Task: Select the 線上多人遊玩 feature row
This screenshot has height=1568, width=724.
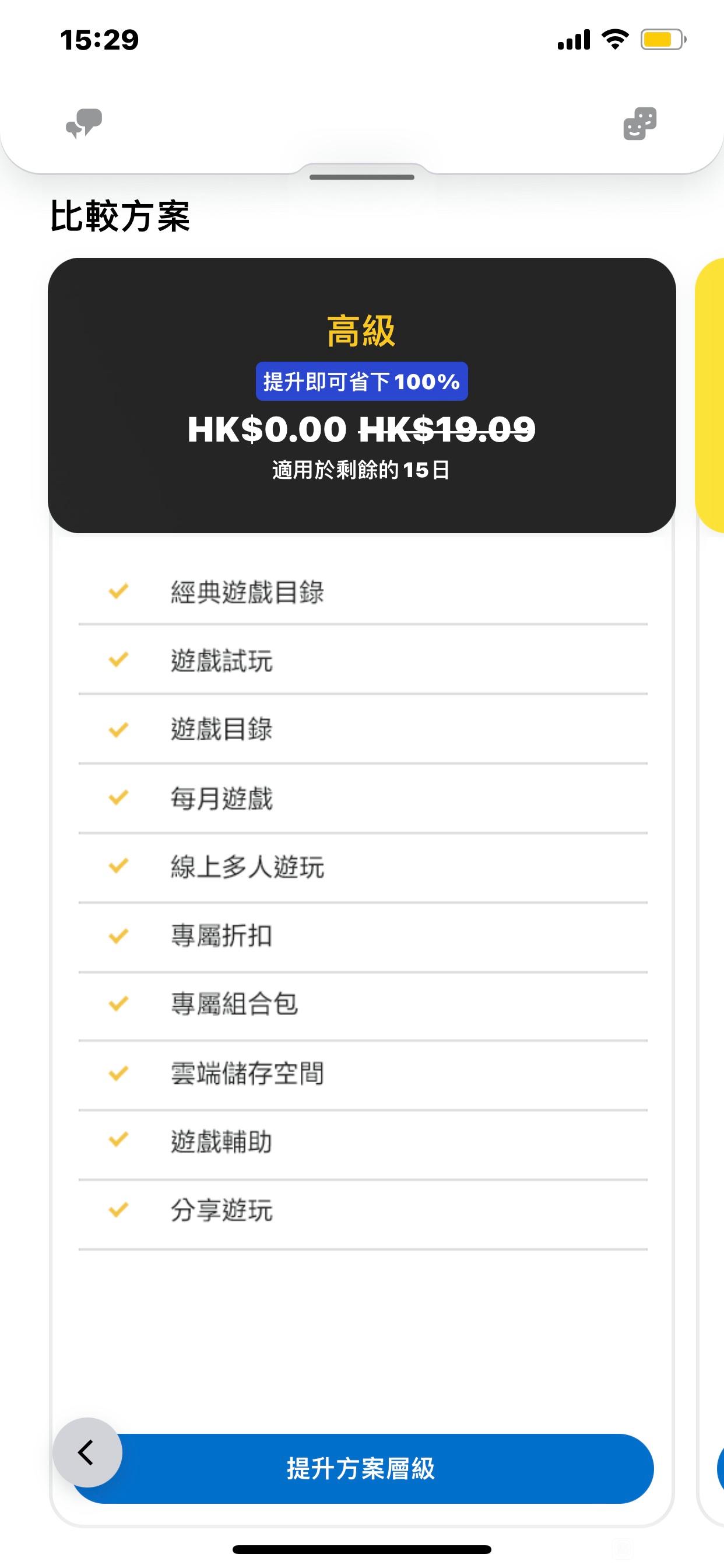Action: 363,867
